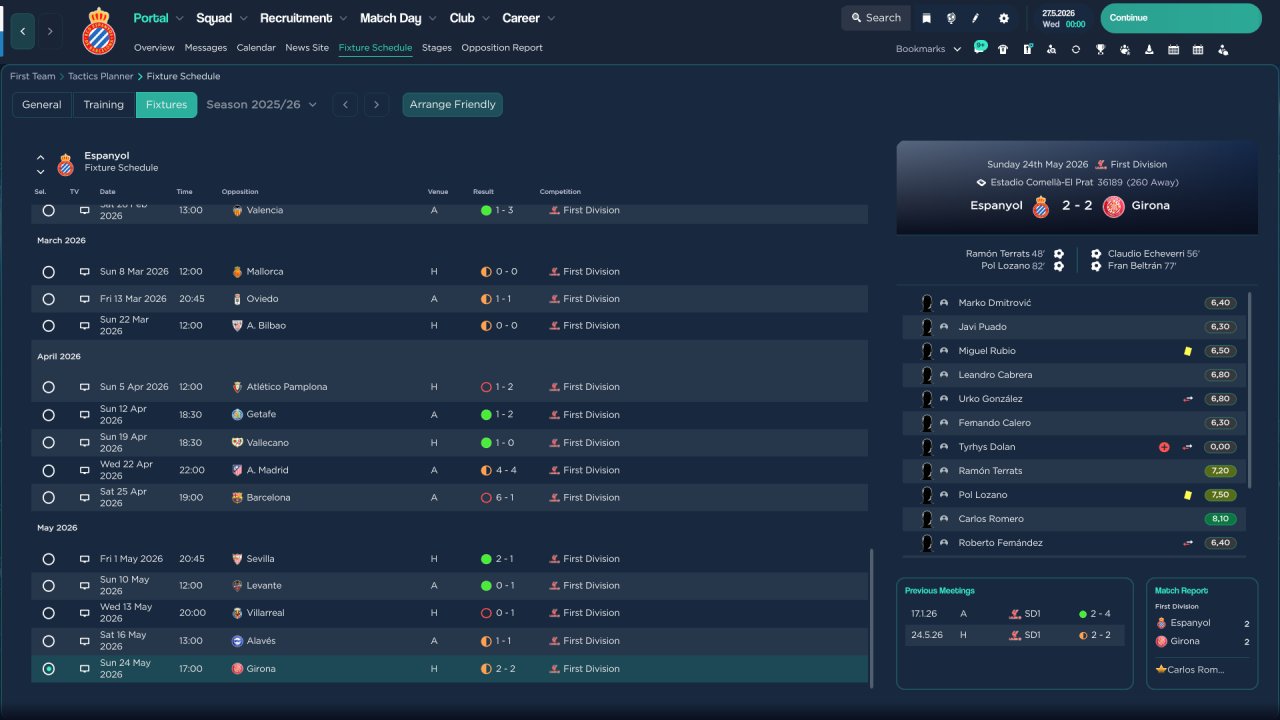Click the Villarreal club badge

[237, 613]
